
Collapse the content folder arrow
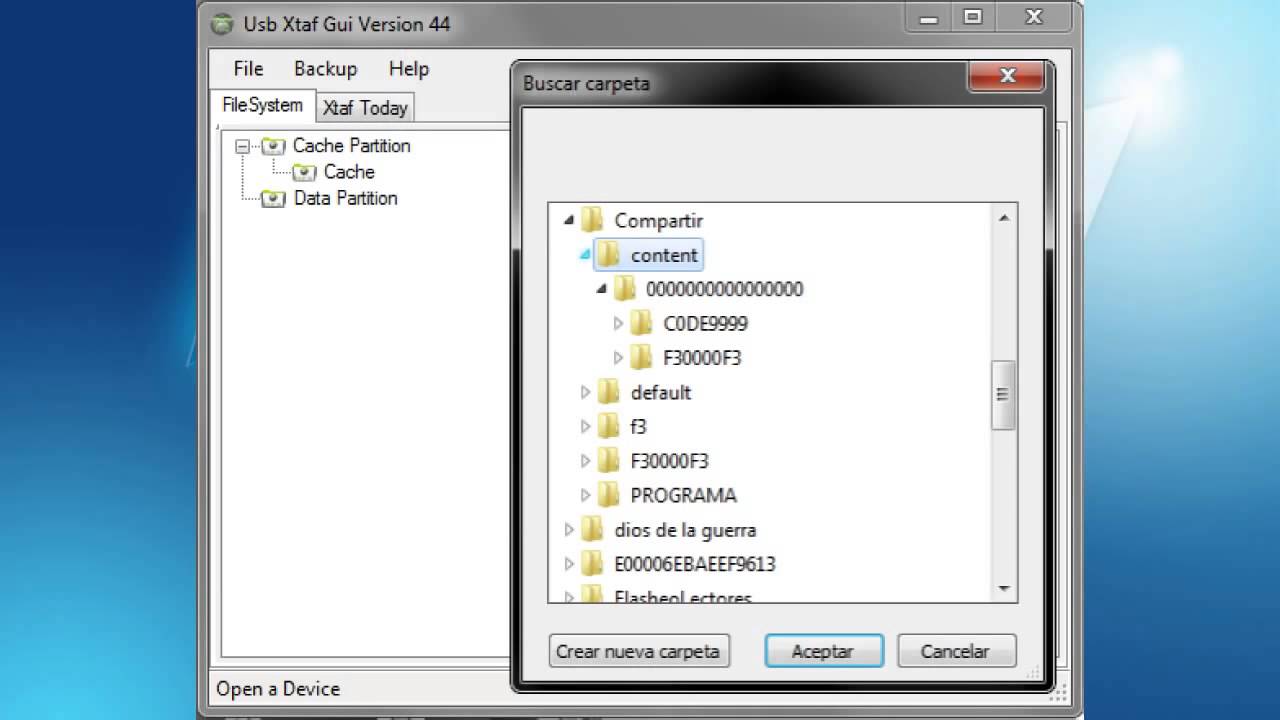coord(586,254)
